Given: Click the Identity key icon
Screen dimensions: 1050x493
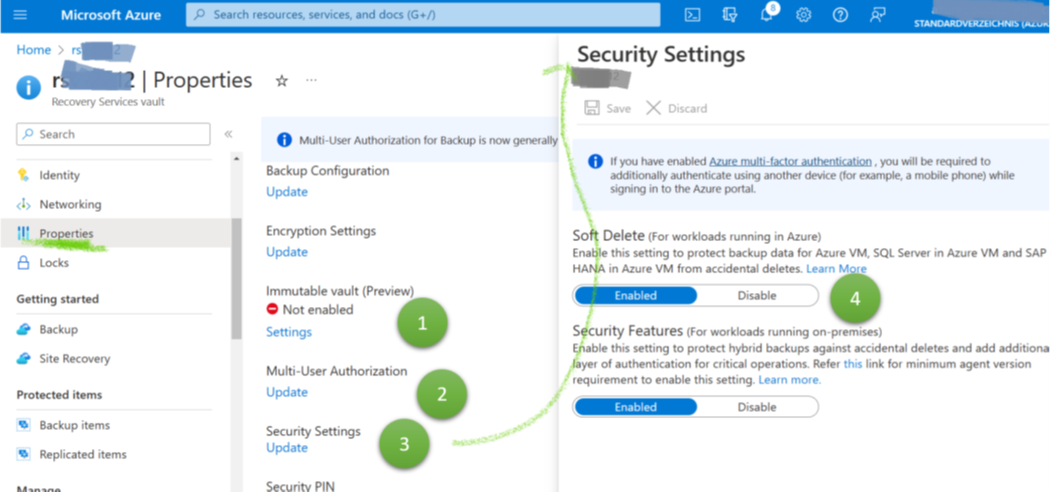Looking at the screenshot, I should click(23, 175).
